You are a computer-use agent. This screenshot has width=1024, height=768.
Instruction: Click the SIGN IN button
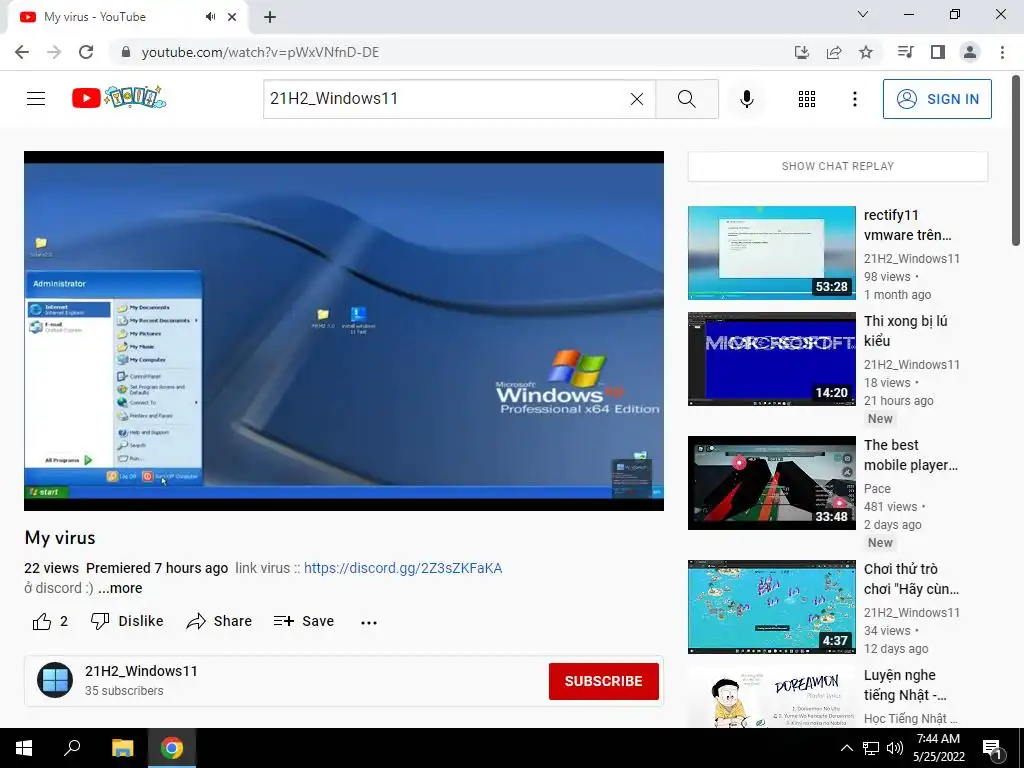point(936,99)
